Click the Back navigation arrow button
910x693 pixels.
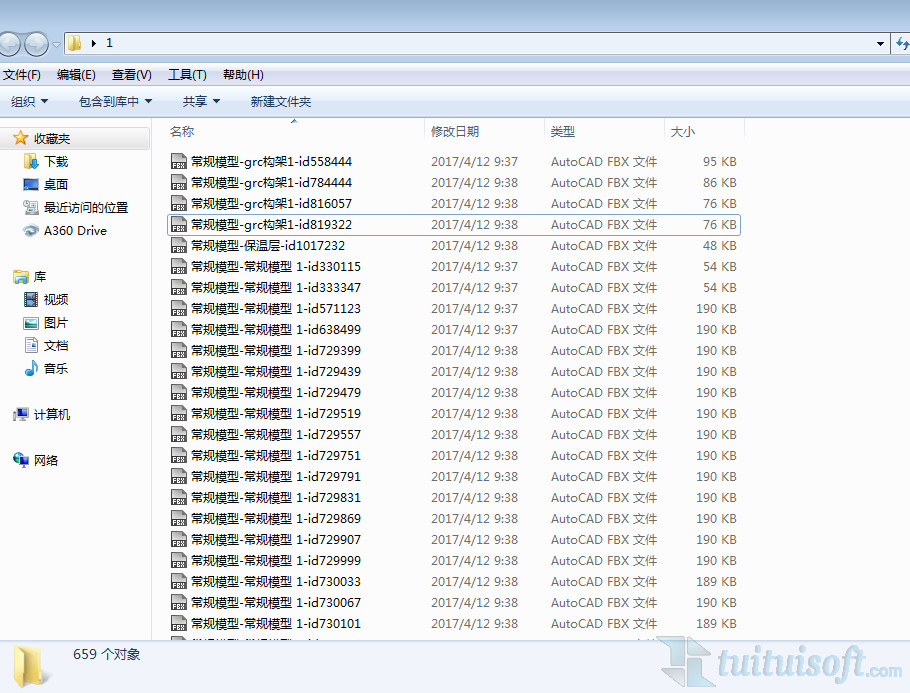point(8,44)
